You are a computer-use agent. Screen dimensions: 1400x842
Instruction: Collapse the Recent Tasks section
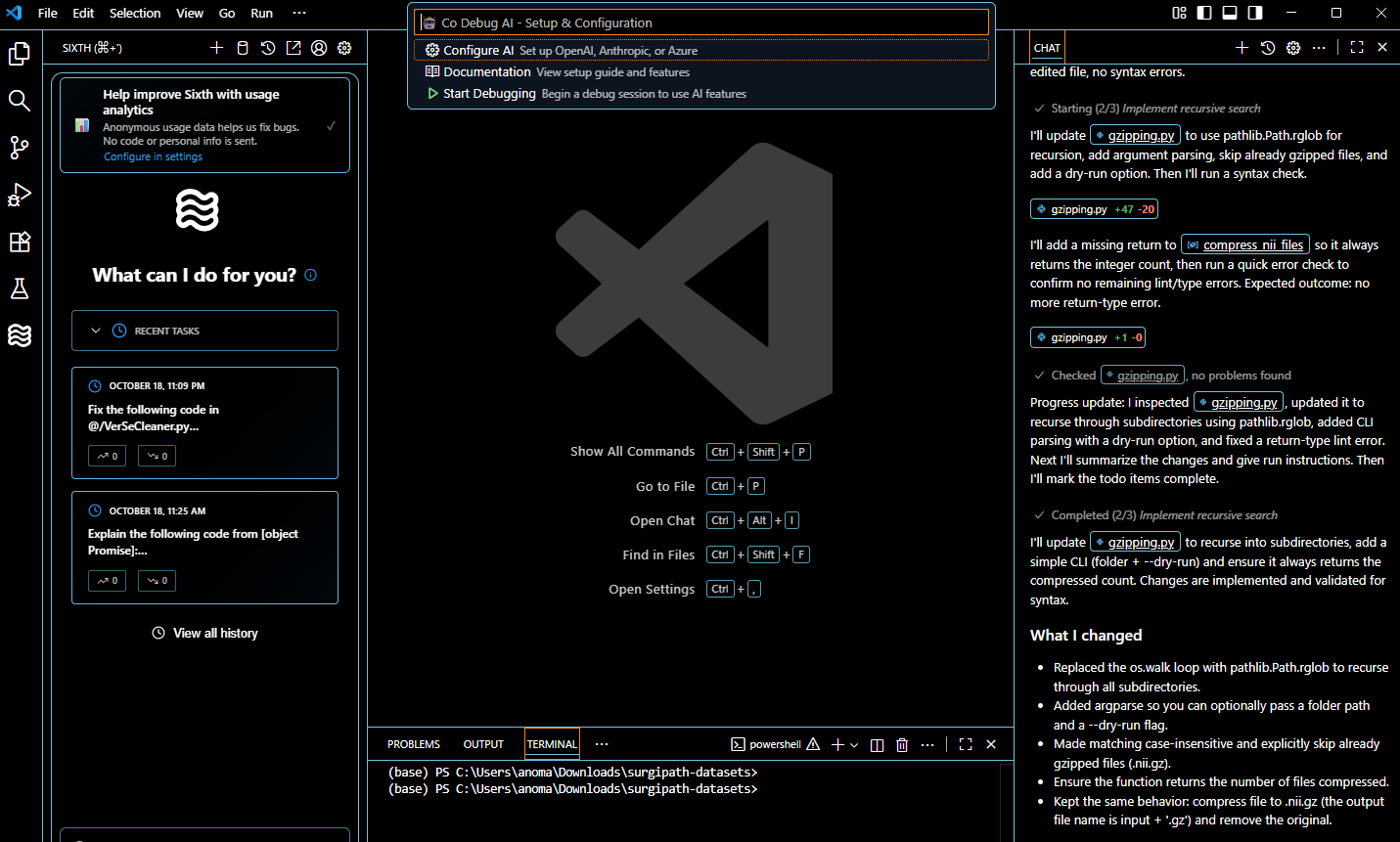(x=96, y=331)
